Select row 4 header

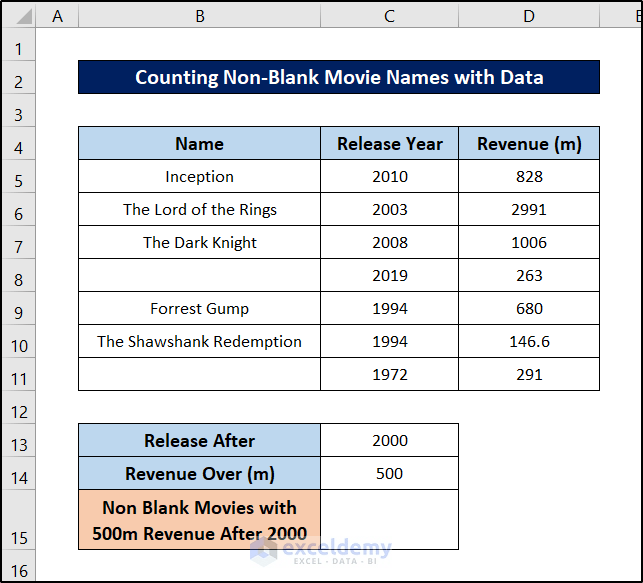coord(19,143)
